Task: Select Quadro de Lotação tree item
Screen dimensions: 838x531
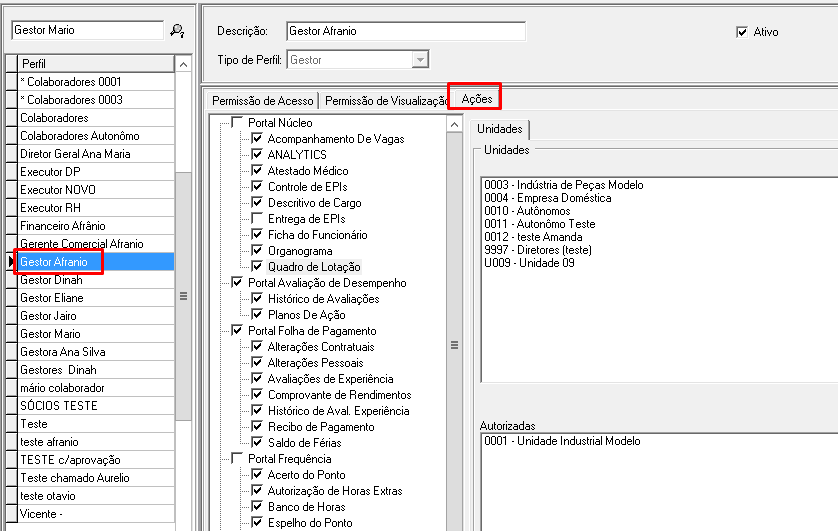Action: point(314,267)
